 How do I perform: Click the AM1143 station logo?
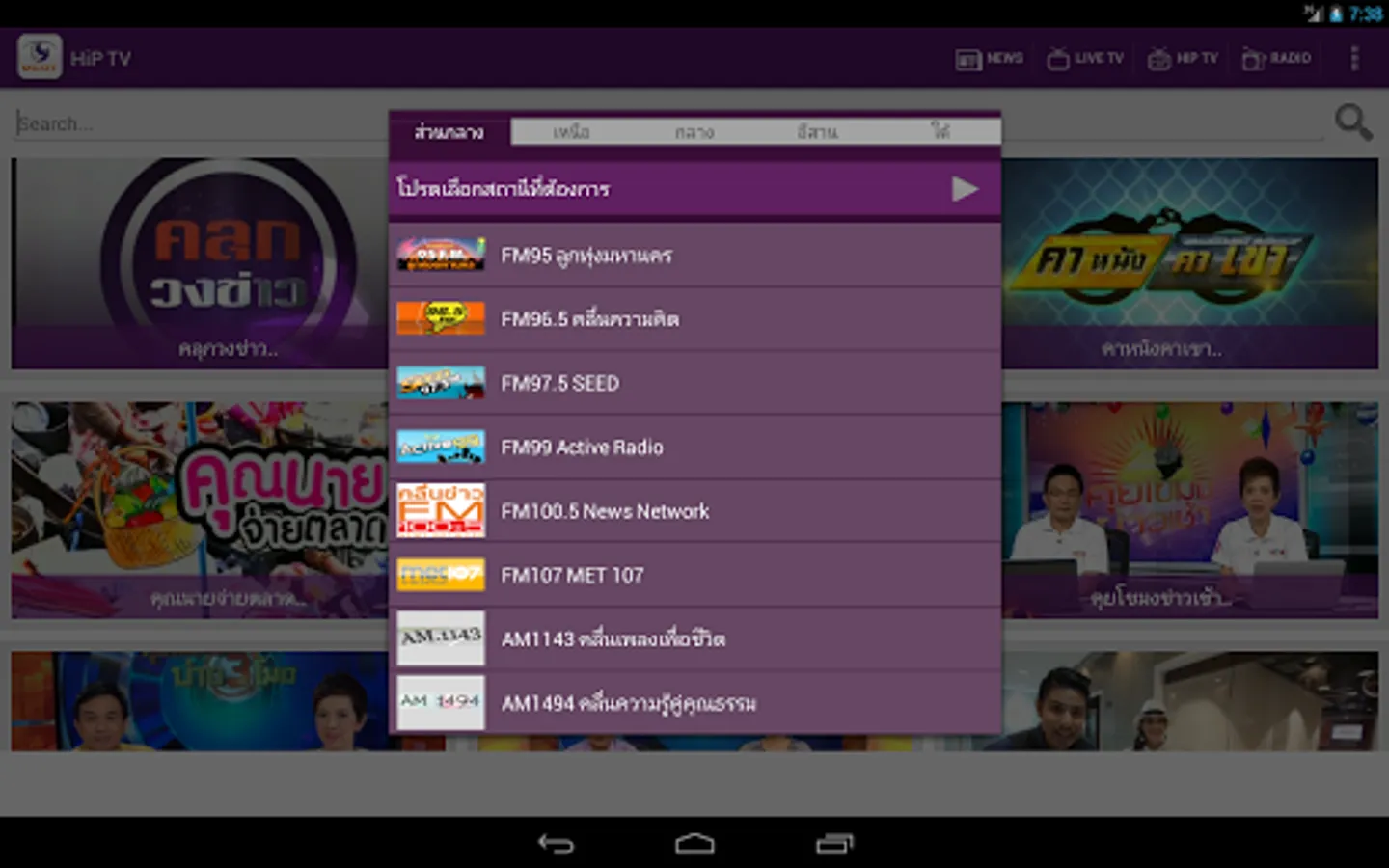point(441,638)
